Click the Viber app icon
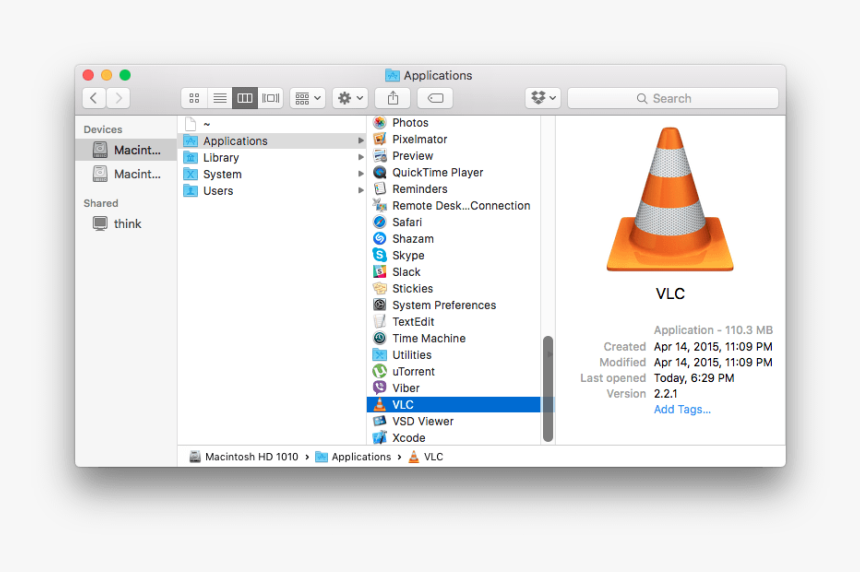 click(x=380, y=388)
